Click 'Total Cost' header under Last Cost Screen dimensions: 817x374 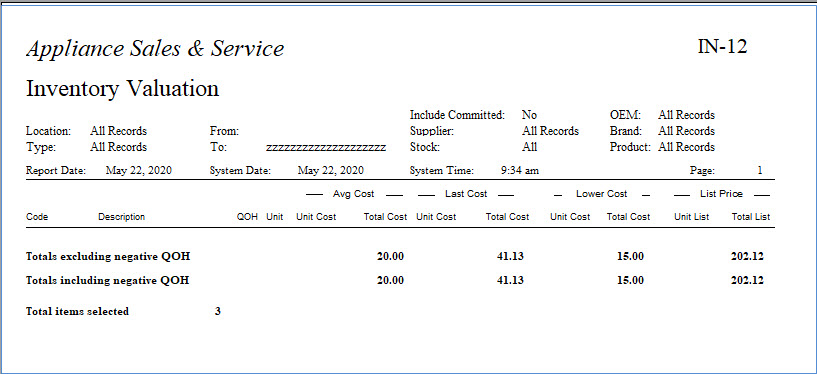coord(507,217)
